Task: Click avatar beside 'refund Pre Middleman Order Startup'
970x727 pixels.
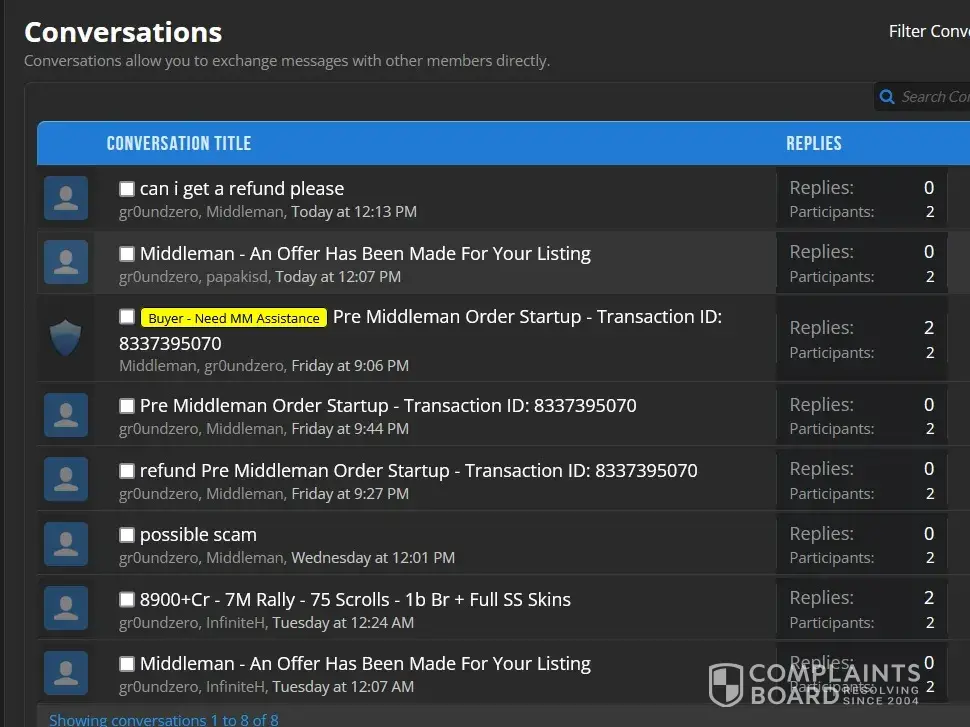Action: 66,480
